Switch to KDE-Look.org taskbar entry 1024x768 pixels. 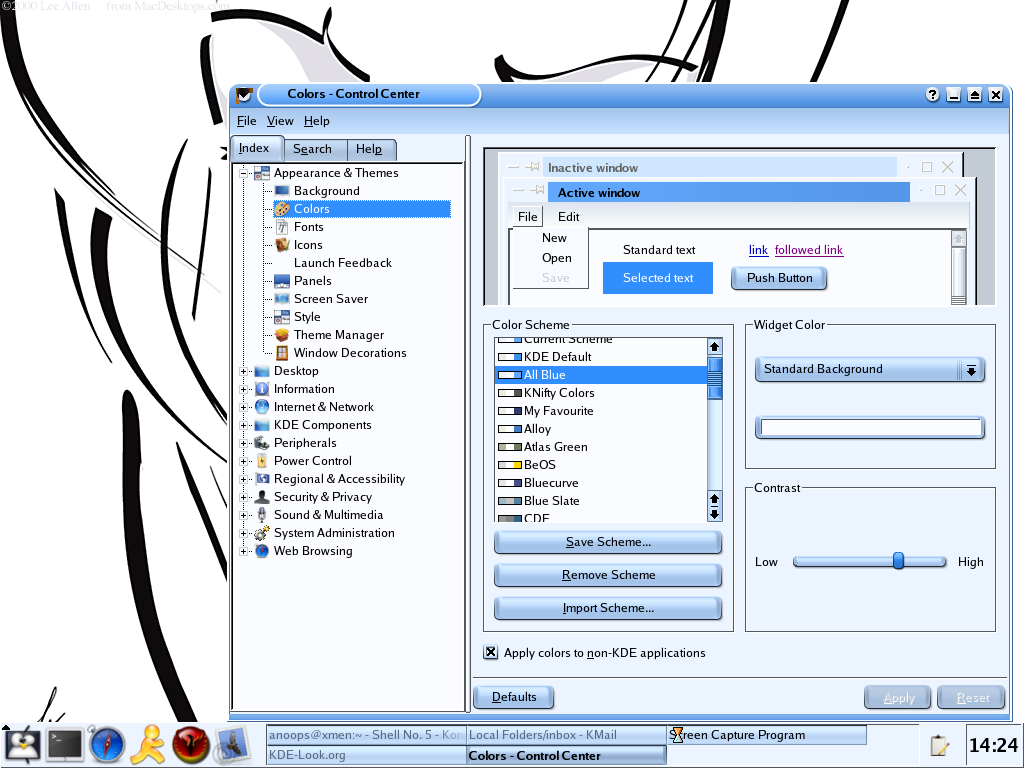coord(366,755)
